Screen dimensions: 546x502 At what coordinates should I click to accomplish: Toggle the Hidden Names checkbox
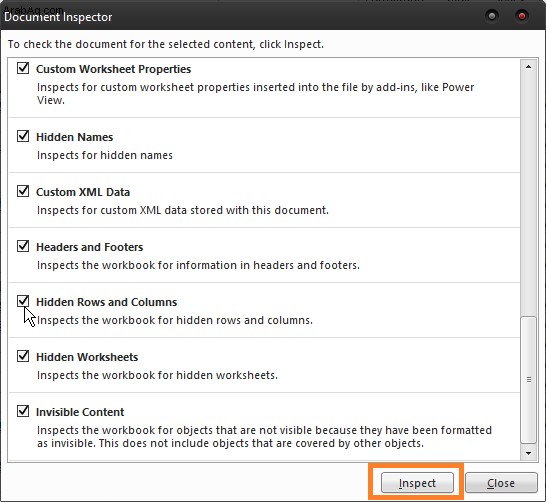point(23,136)
